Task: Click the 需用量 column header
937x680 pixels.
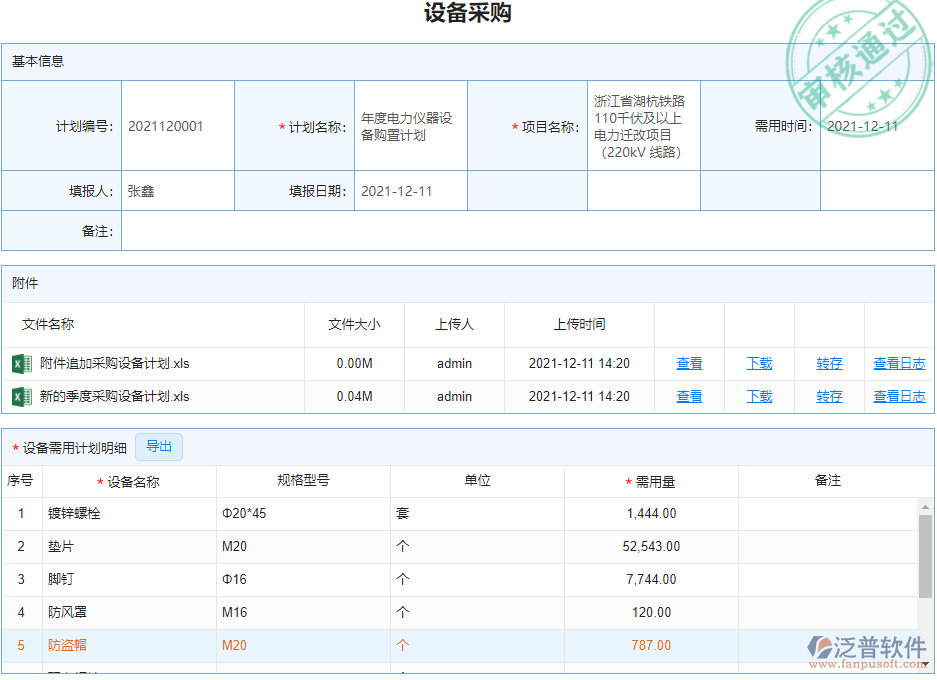Action: pos(651,480)
